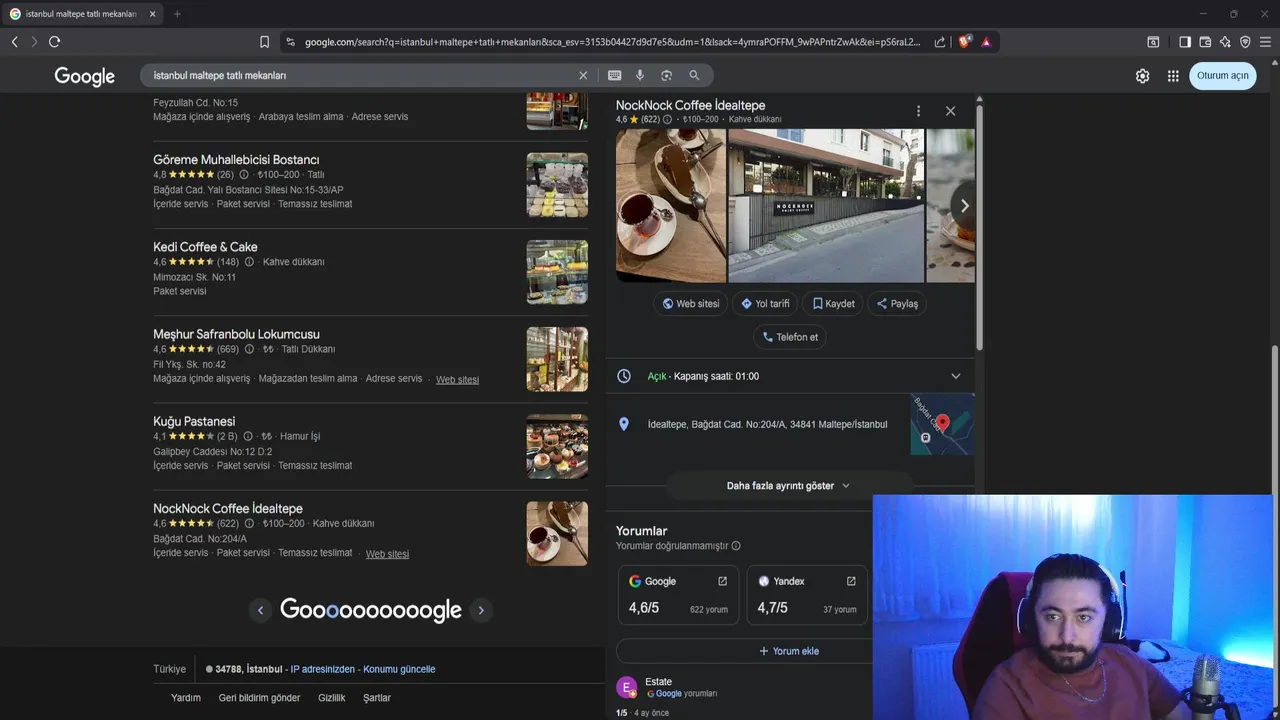Open the Brave Wallet icon
Image resolution: width=1280 pixels, height=720 pixels.
1205,42
